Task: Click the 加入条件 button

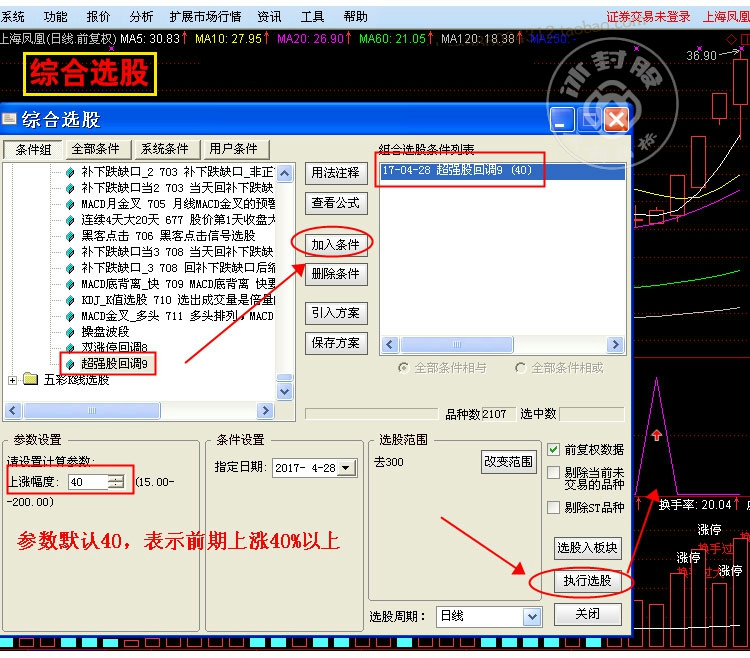Action: (x=336, y=245)
